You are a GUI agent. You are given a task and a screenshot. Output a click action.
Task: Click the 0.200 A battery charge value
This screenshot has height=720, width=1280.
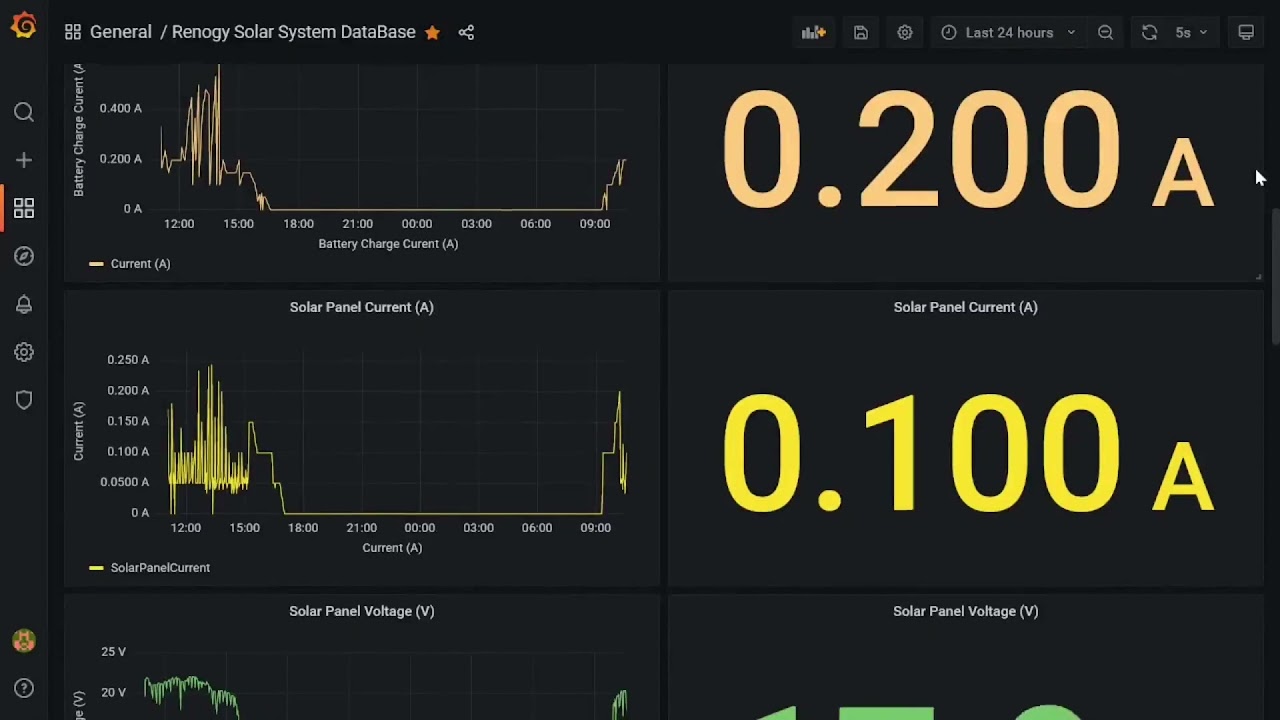point(967,150)
